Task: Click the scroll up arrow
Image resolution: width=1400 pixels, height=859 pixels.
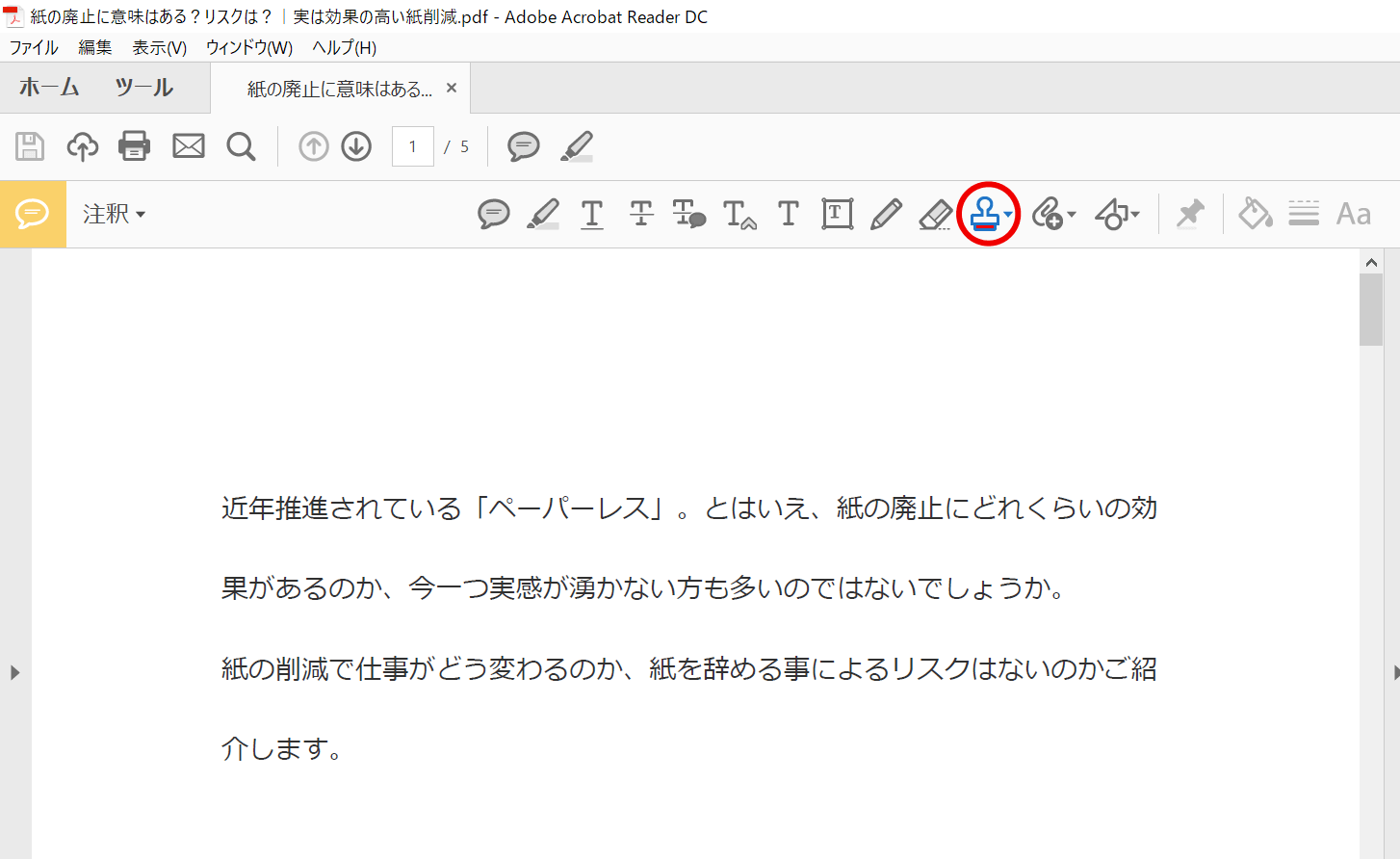Action: click(1371, 262)
